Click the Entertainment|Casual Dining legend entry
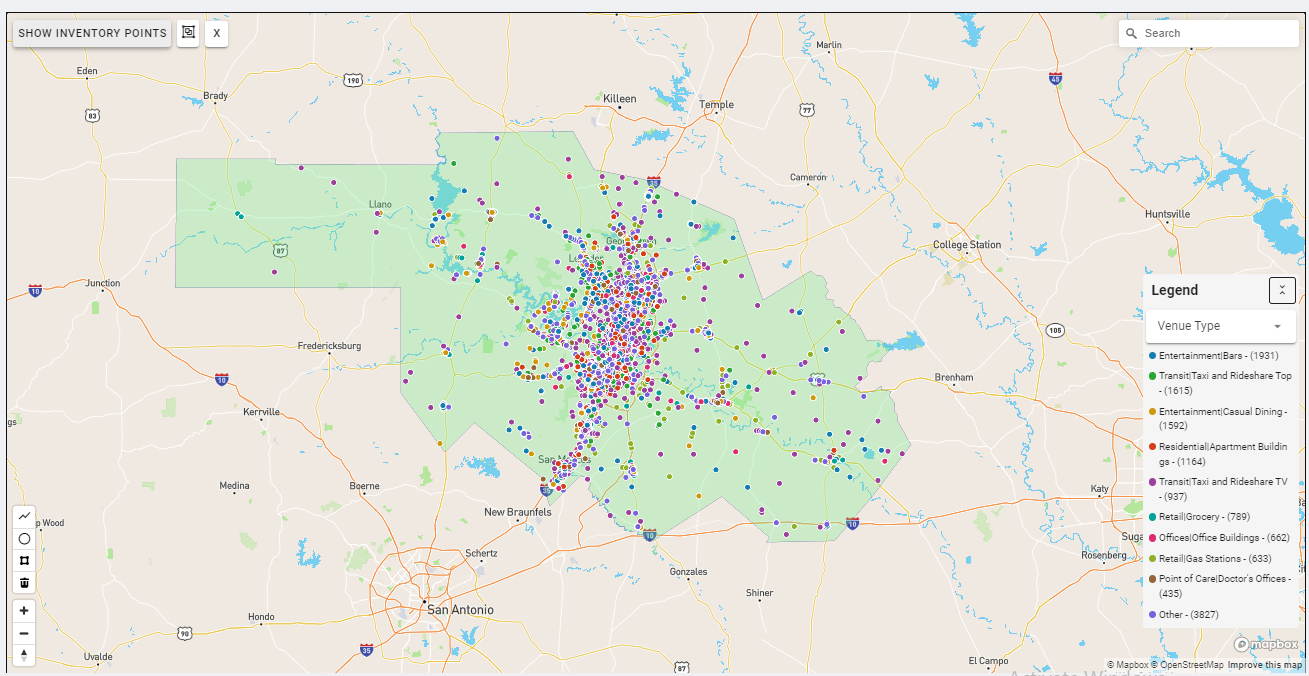The width and height of the screenshot is (1309, 676). (x=1220, y=419)
